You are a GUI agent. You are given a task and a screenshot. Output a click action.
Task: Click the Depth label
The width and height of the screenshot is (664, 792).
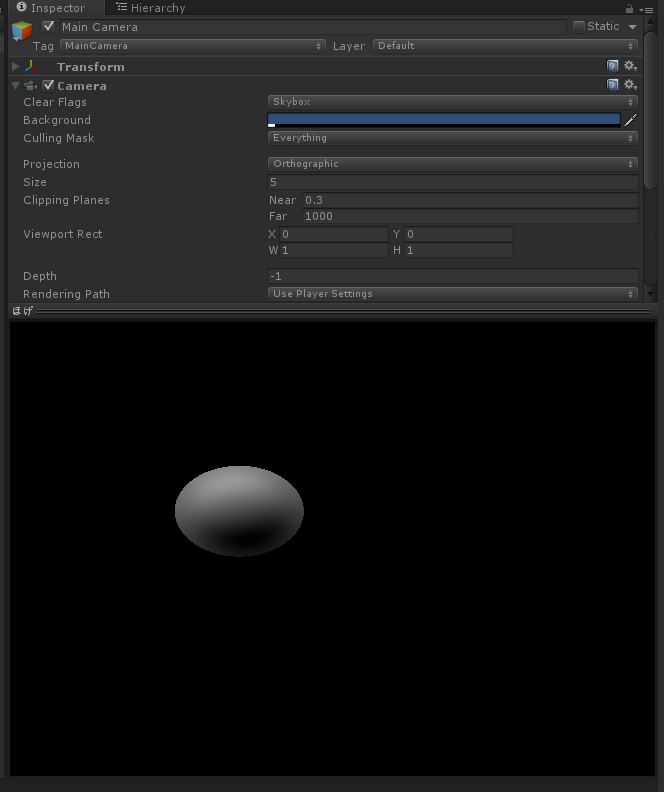pos(40,276)
